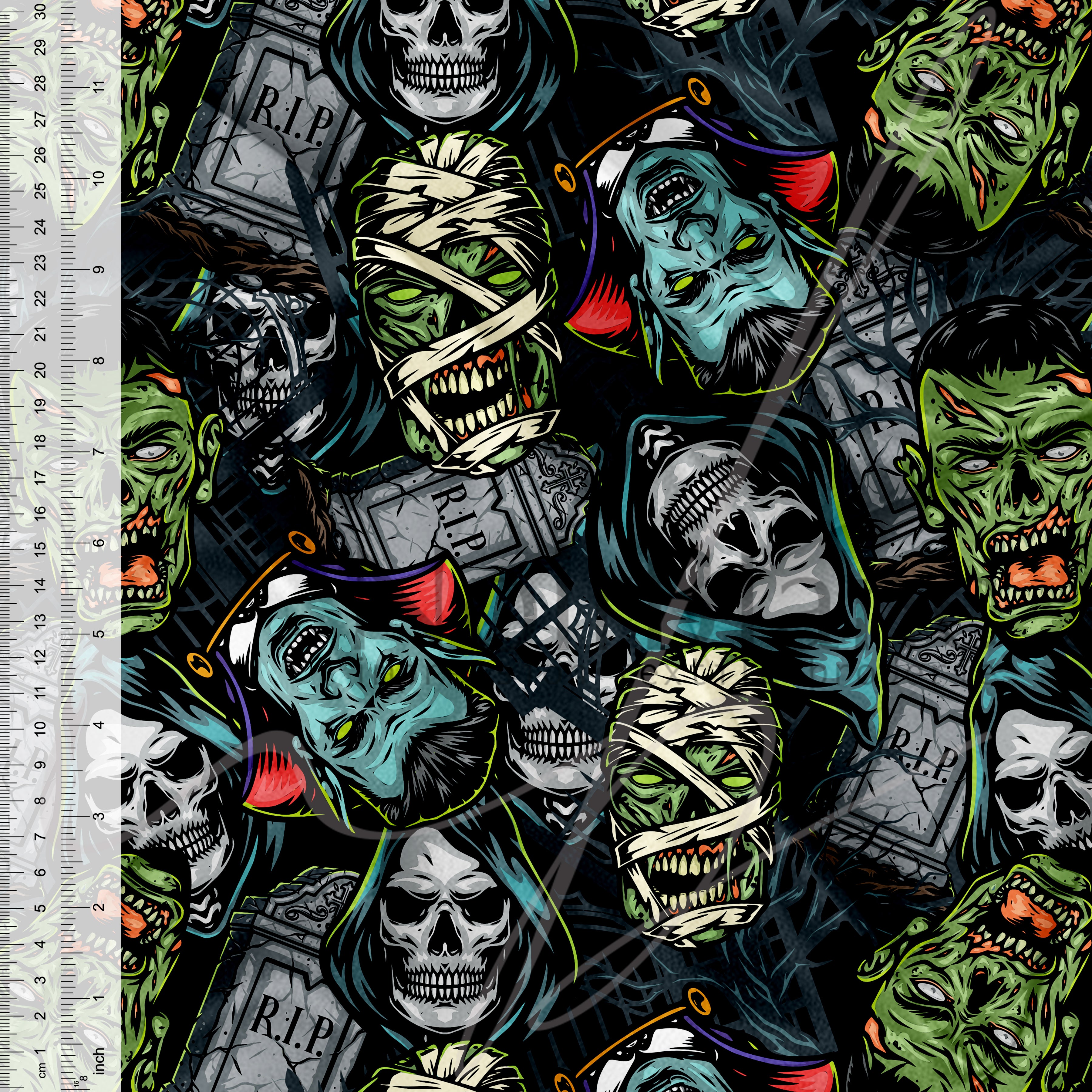Click the 7 inch ruler number
1092x1092 pixels.
(99, 452)
